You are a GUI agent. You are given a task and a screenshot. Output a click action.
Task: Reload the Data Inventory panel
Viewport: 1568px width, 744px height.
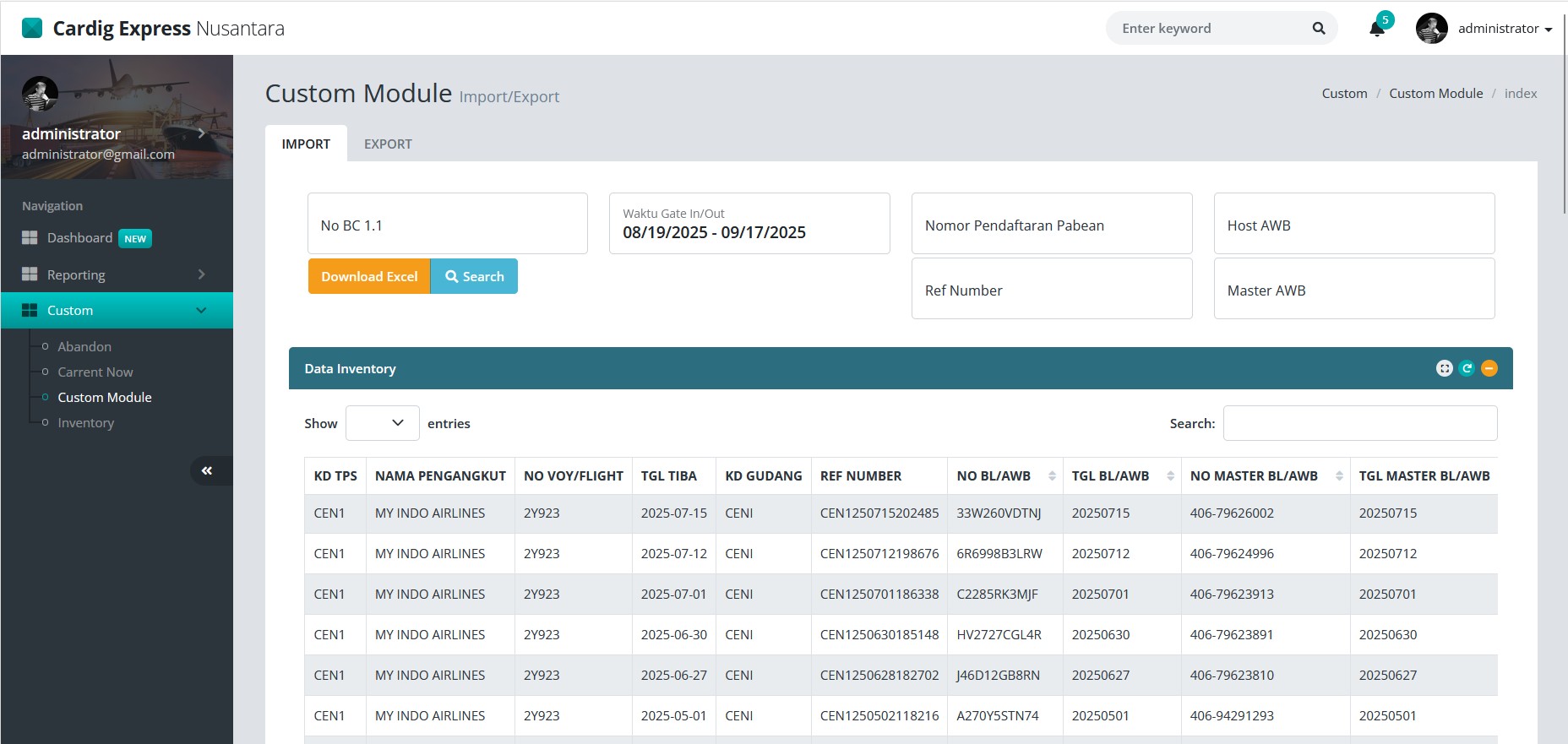(1467, 368)
